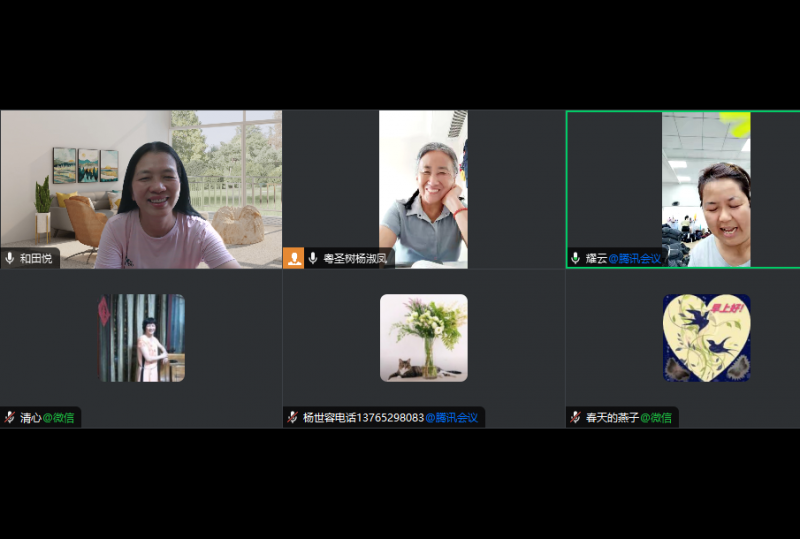
Task: Click muted microphone icon beside 春天的燕子
Action: click(576, 417)
